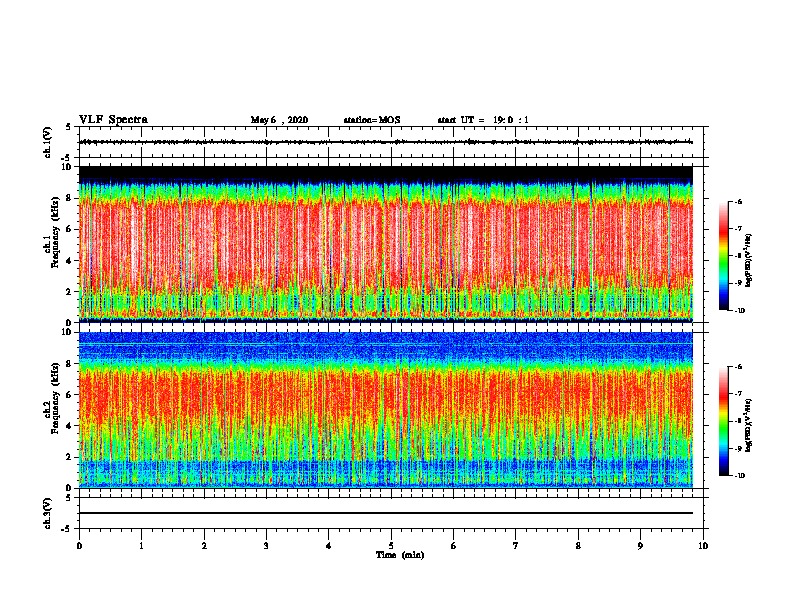Click time axis tick label "6"
792x612 pixels.
[454, 546]
